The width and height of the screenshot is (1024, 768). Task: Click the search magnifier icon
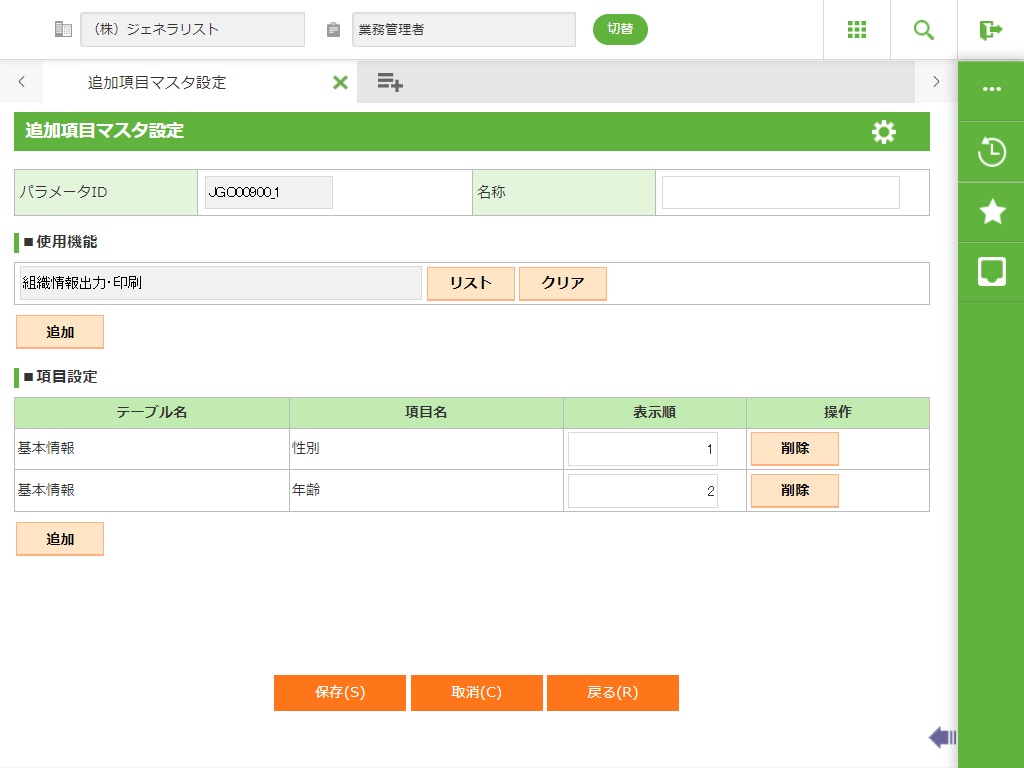click(924, 30)
